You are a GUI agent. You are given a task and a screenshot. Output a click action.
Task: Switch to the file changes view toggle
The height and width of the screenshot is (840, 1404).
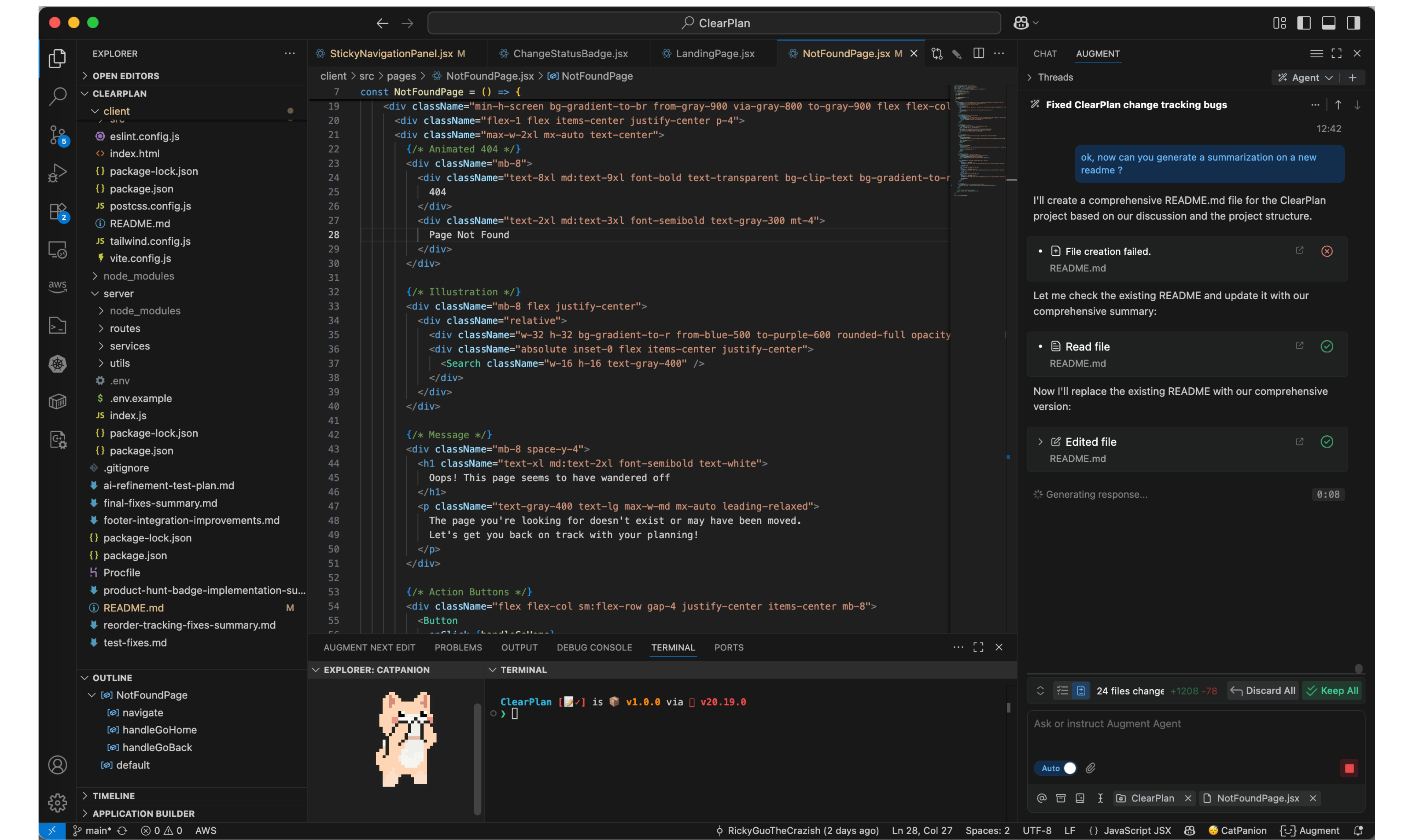click(1081, 690)
